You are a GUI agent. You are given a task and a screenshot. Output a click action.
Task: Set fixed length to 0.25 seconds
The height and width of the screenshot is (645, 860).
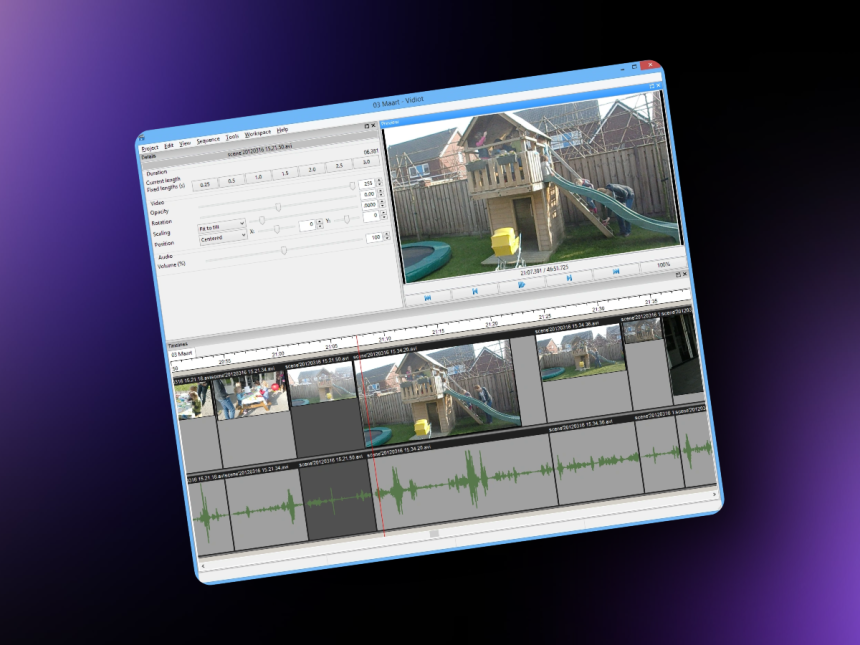203,183
